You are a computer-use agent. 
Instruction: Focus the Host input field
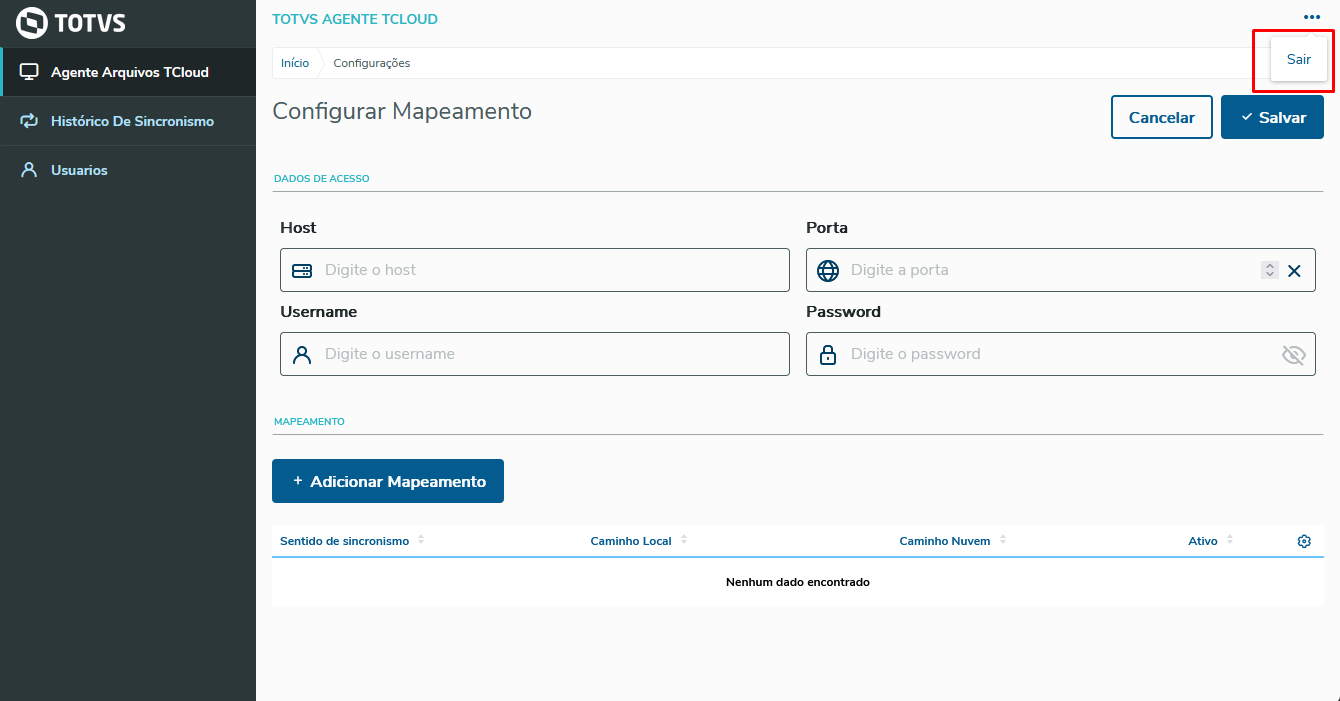coord(535,270)
